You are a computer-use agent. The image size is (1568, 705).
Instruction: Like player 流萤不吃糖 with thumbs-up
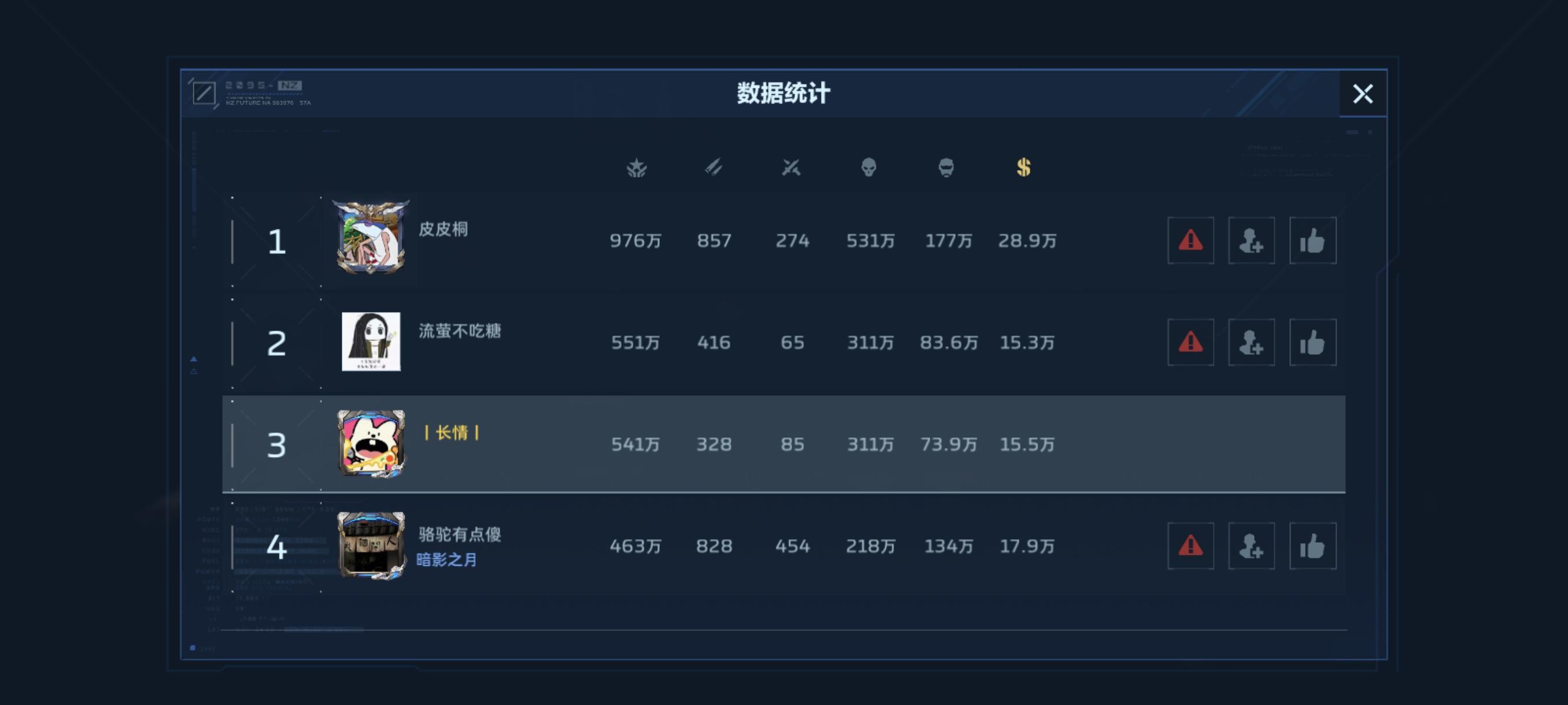point(1312,343)
